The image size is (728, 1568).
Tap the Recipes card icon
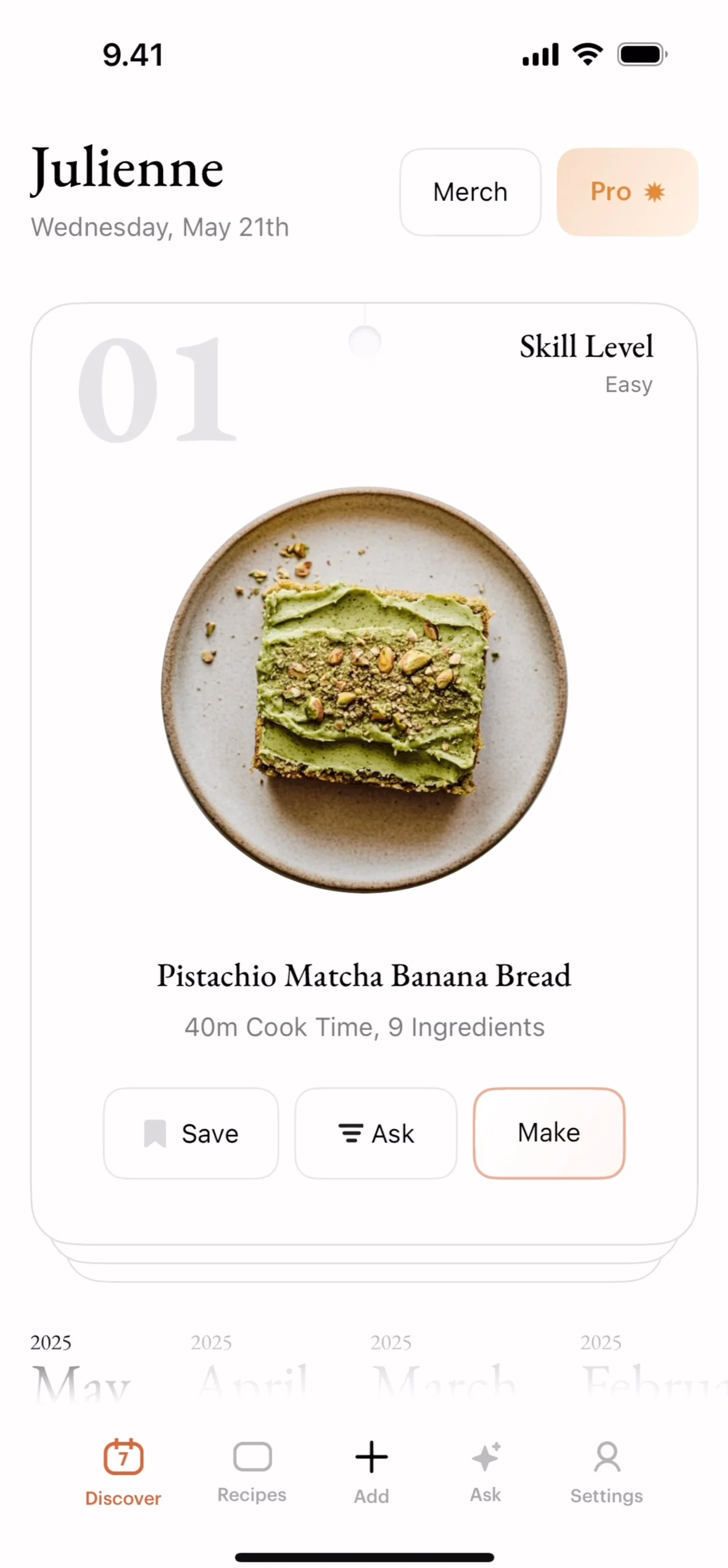[252, 1456]
